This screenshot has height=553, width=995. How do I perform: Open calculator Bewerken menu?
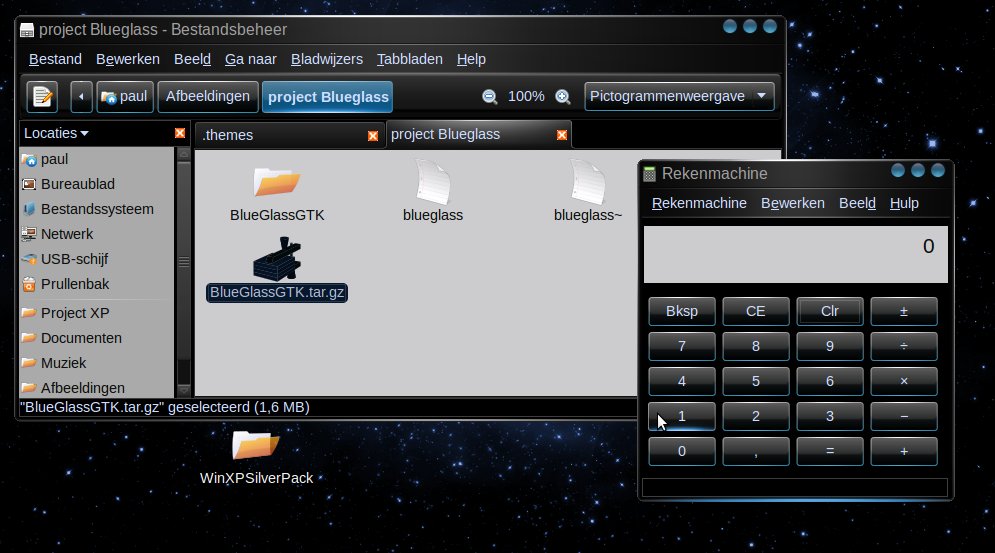[x=793, y=203]
